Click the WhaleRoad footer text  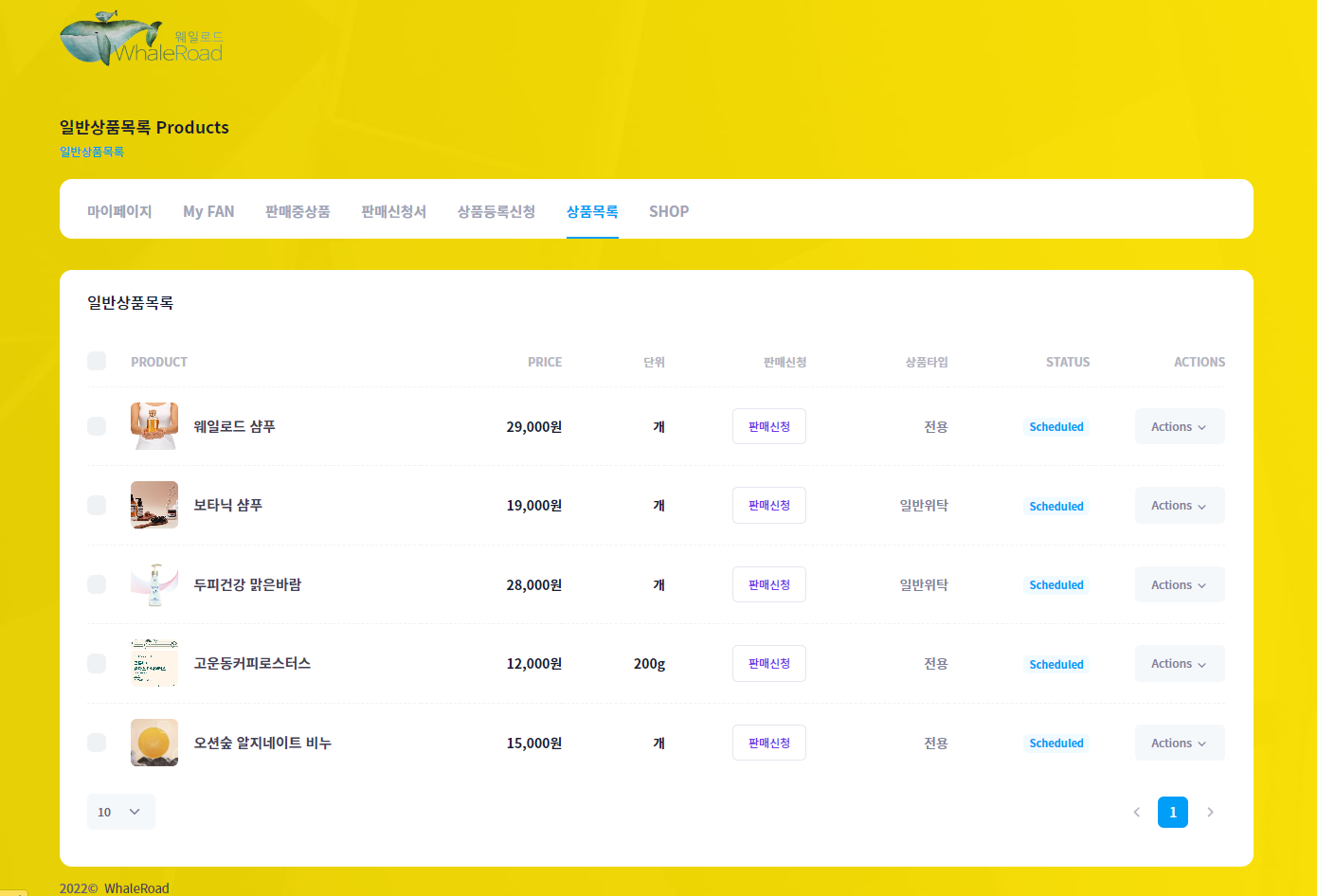[136, 887]
